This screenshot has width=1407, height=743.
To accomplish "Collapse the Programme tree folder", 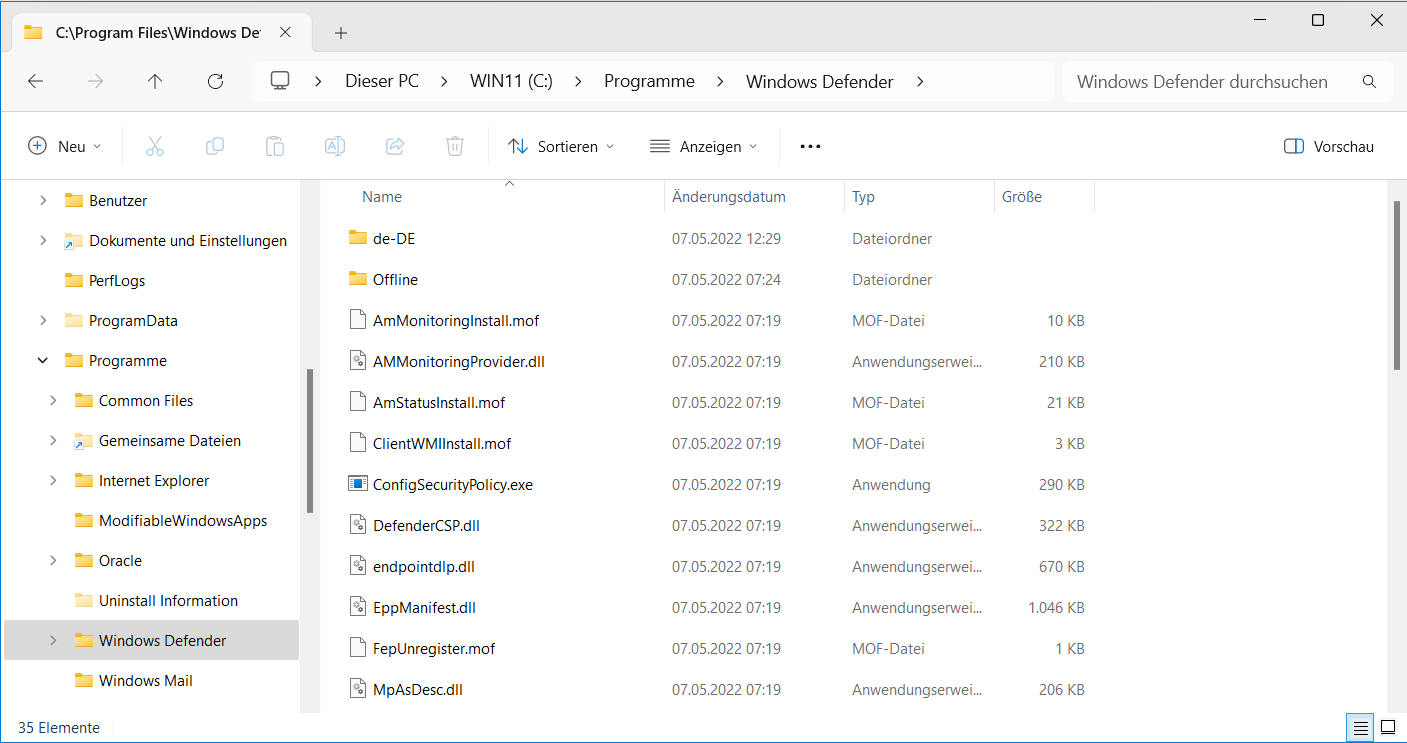I will (43, 361).
